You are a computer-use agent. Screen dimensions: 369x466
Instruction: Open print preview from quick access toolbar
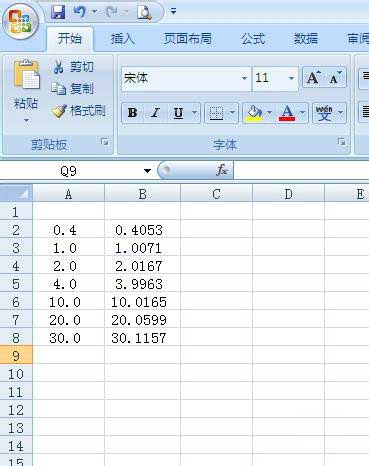point(145,12)
